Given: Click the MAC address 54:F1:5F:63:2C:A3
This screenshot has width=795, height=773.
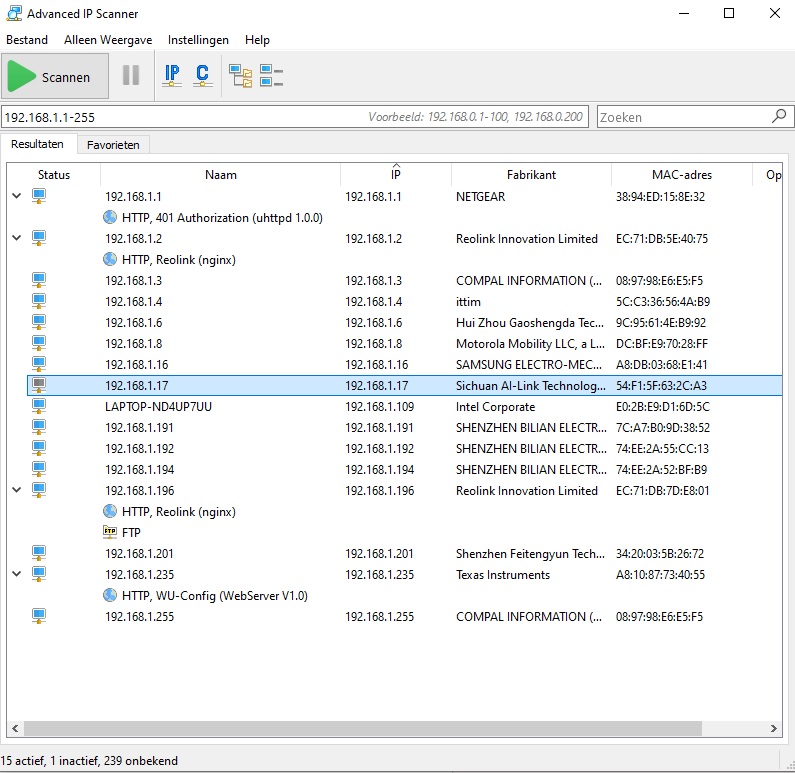Looking at the screenshot, I should tap(661, 386).
